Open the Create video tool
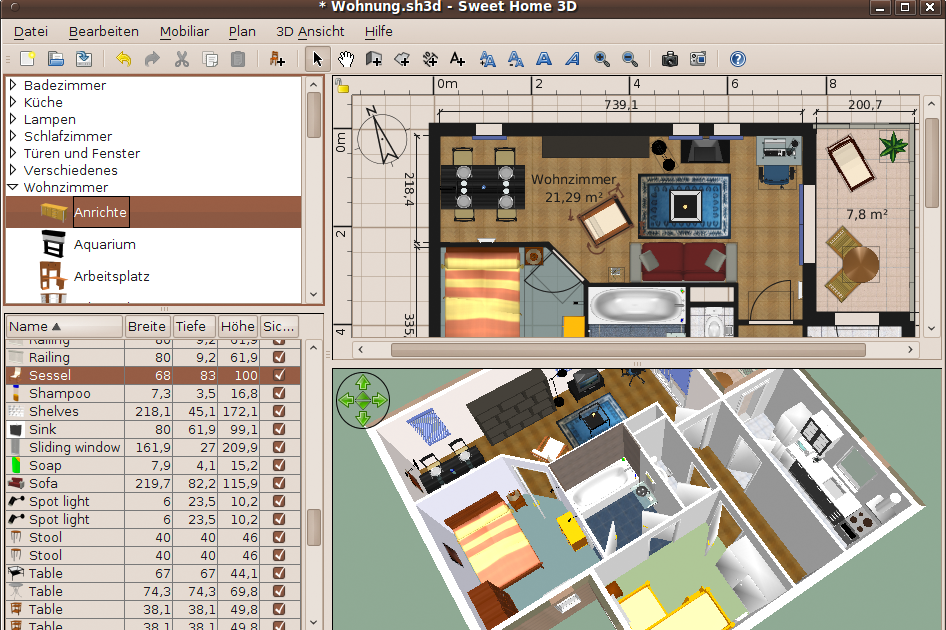The width and height of the screenshot is (946, 630). click(x=700, y=59)
